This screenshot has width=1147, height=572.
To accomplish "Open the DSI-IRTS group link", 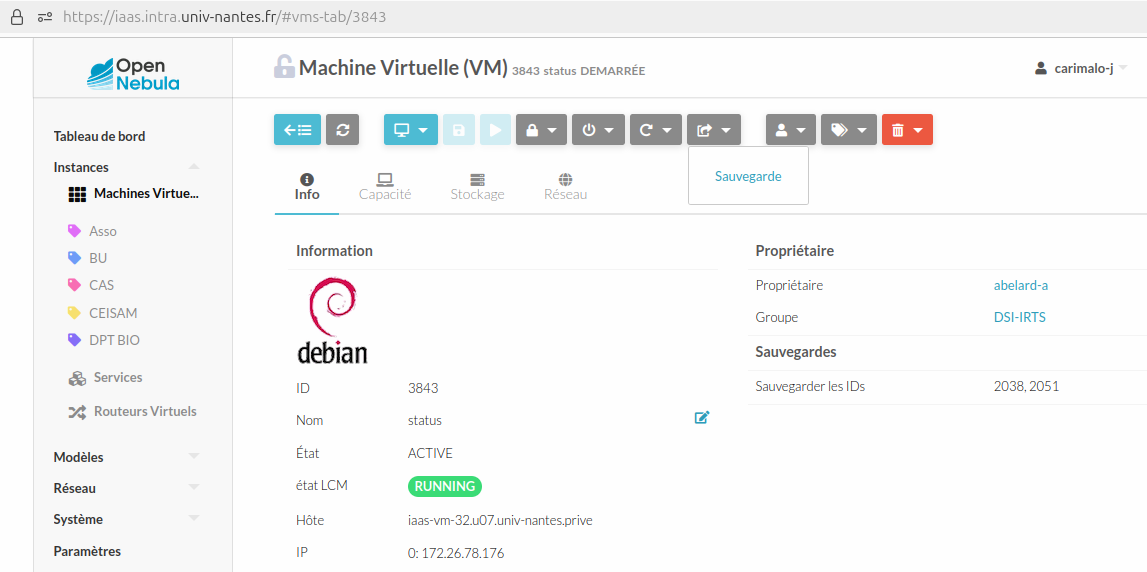I will 1019,317.
